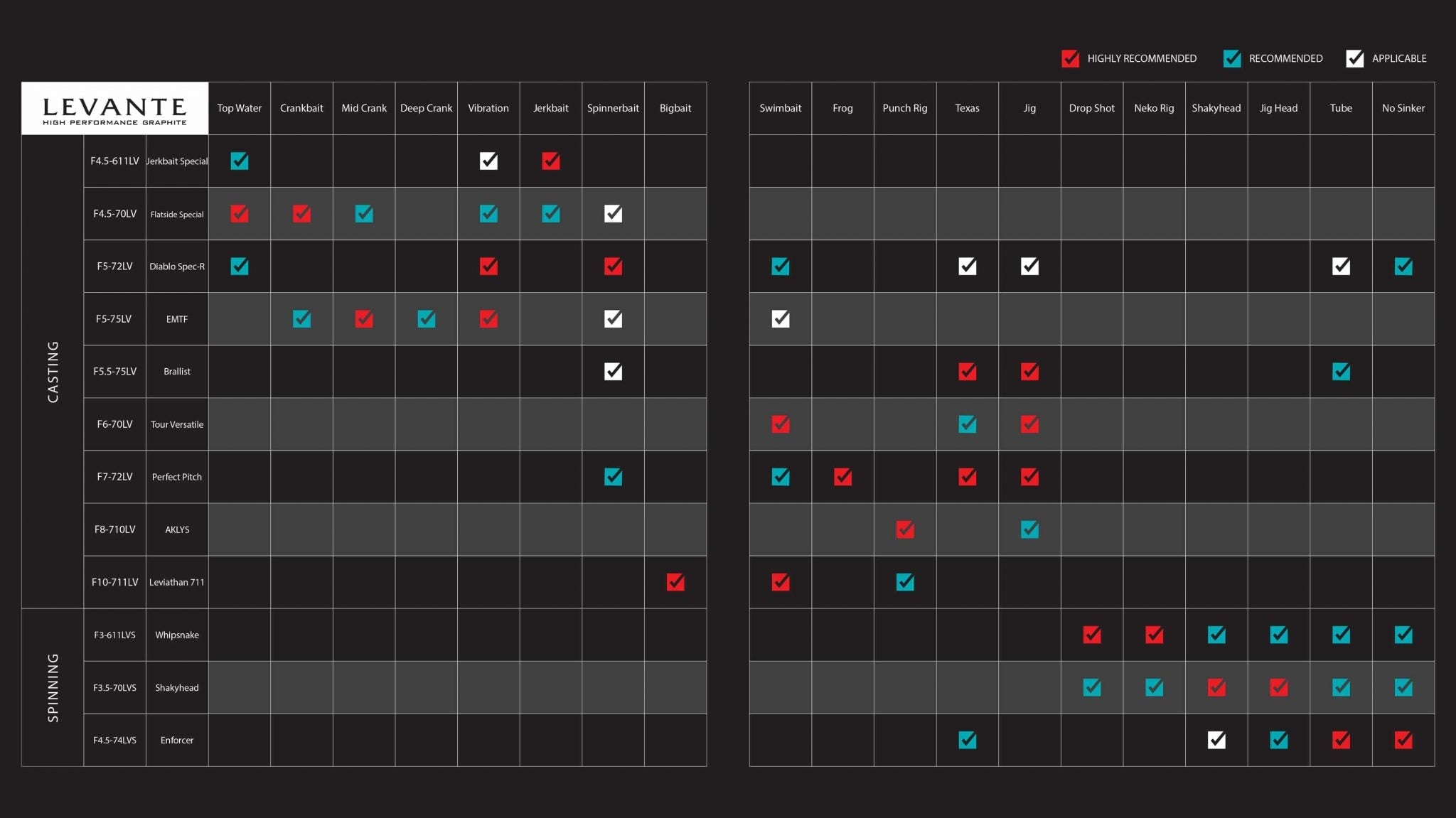The width and height of the screenshot is (1456, 818).
Task: Select the Drop Shot column header
Action: (1091, 108)
